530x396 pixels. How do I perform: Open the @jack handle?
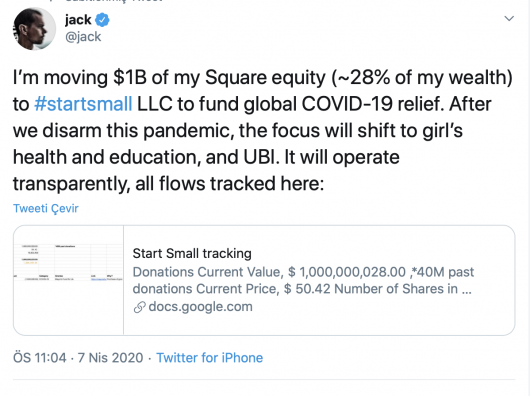pyautogui.click(x=83, y=36)
